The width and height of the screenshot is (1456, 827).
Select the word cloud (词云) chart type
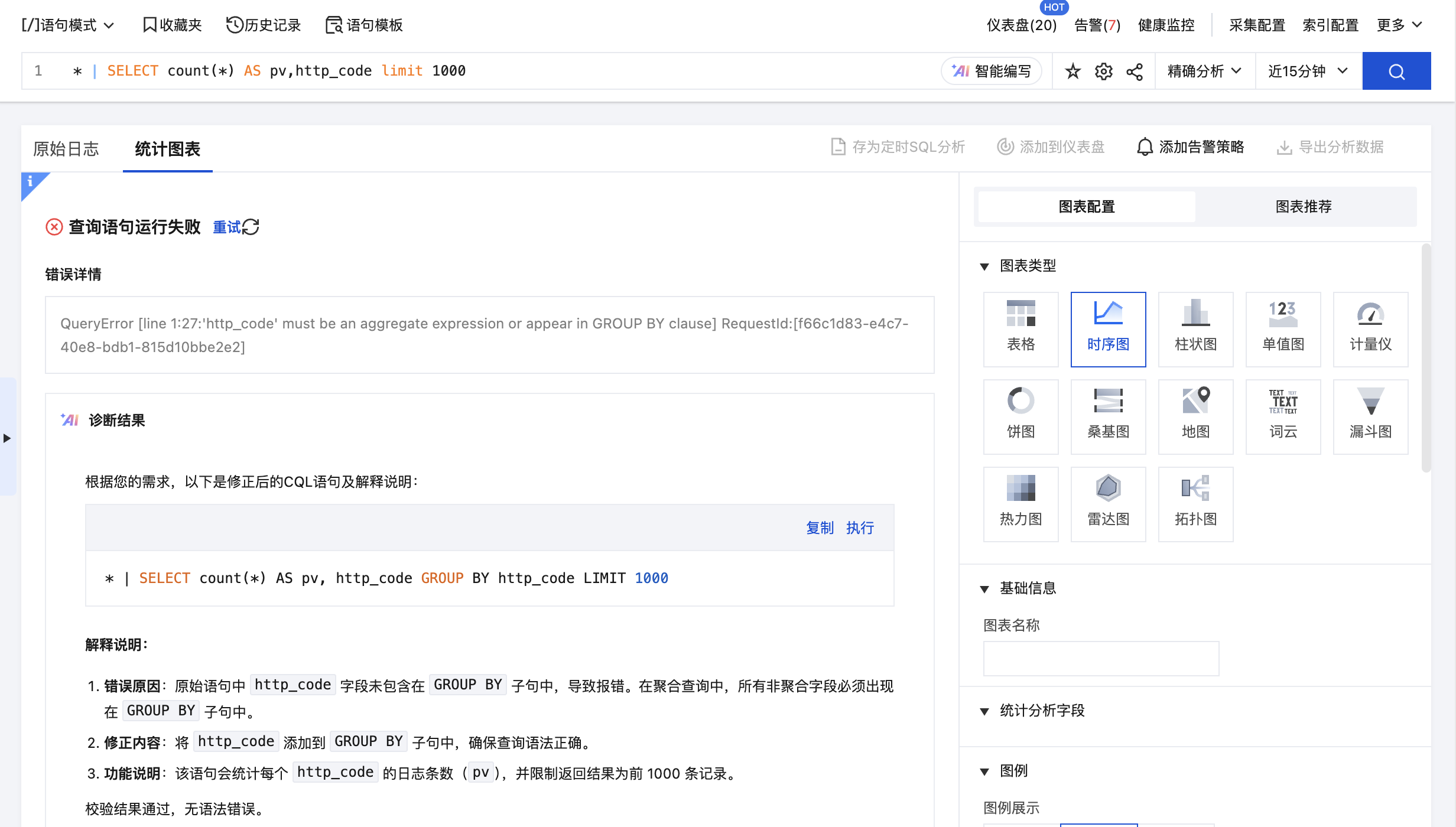1283,416
